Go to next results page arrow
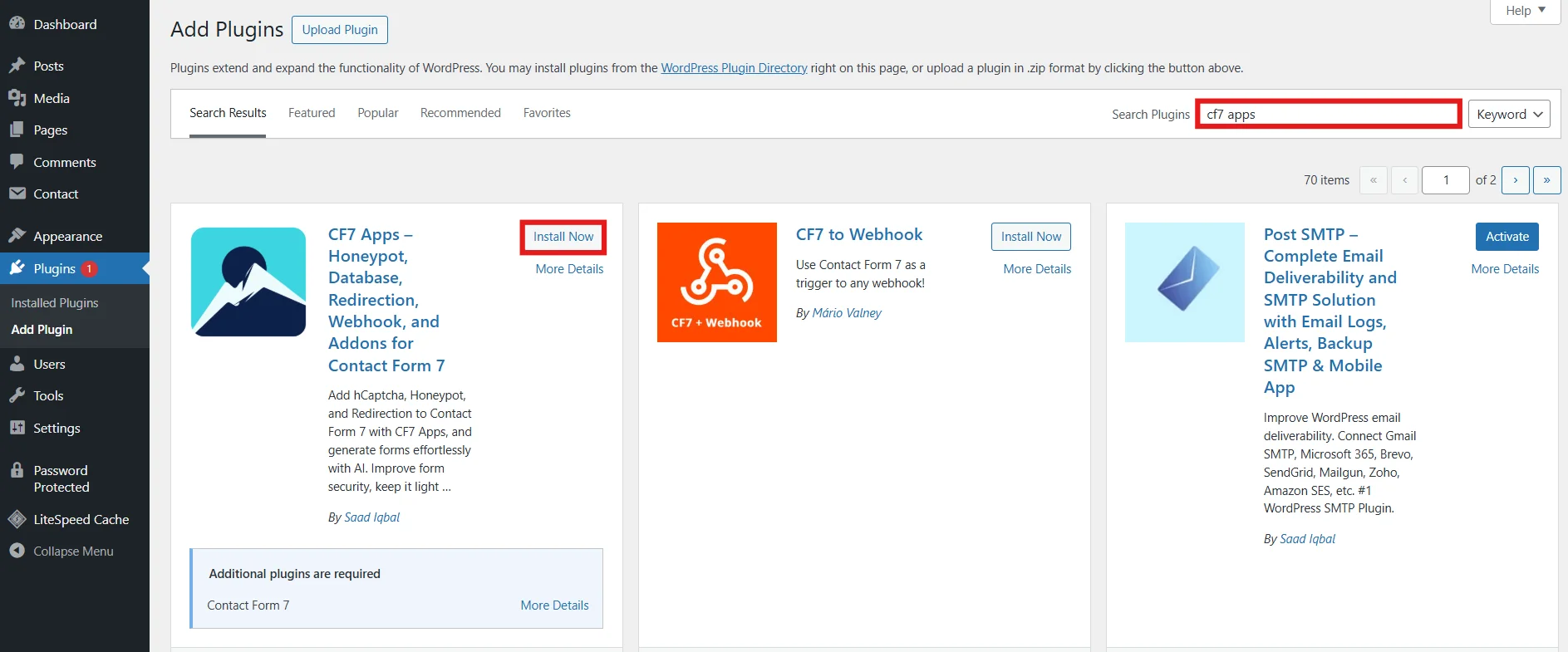This screenshot has height=652, width=1568. 1516,179
